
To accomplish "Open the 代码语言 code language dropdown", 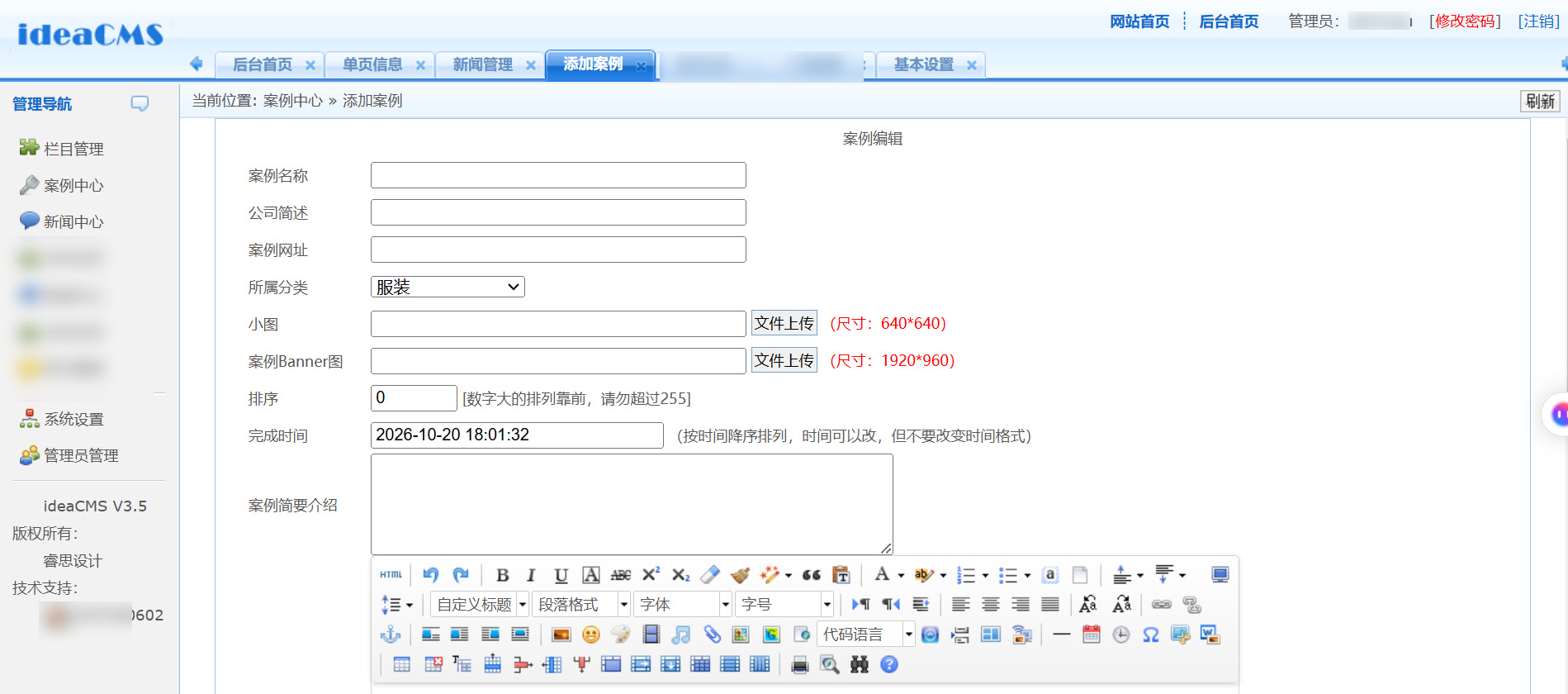I will [x=866, y=635].
